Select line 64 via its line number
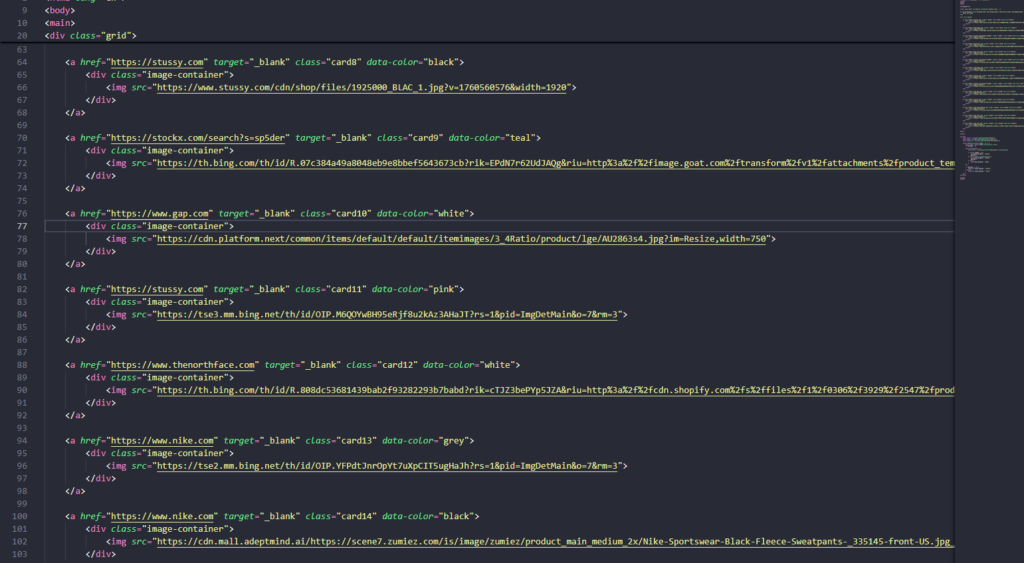The width and height of the screenshot is (1024, 563). pos(22,62)
